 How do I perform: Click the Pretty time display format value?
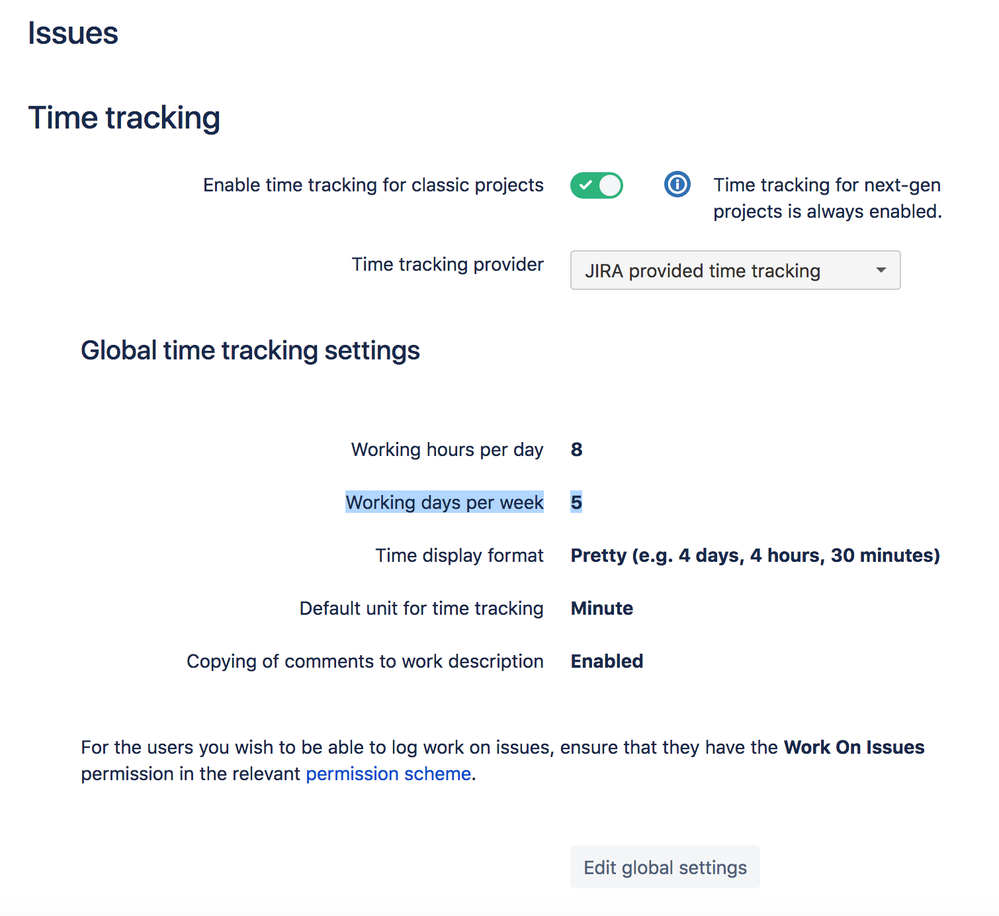[754, 555]
